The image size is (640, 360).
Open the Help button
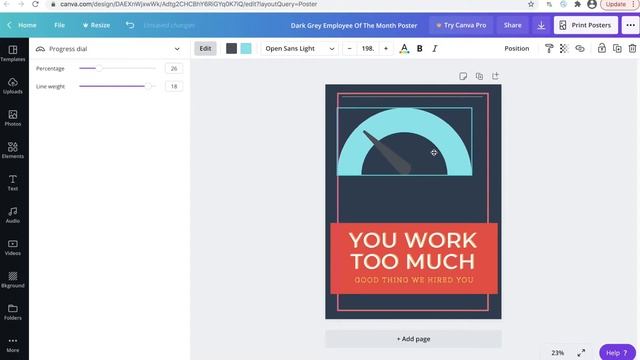(x=617, y=352)
